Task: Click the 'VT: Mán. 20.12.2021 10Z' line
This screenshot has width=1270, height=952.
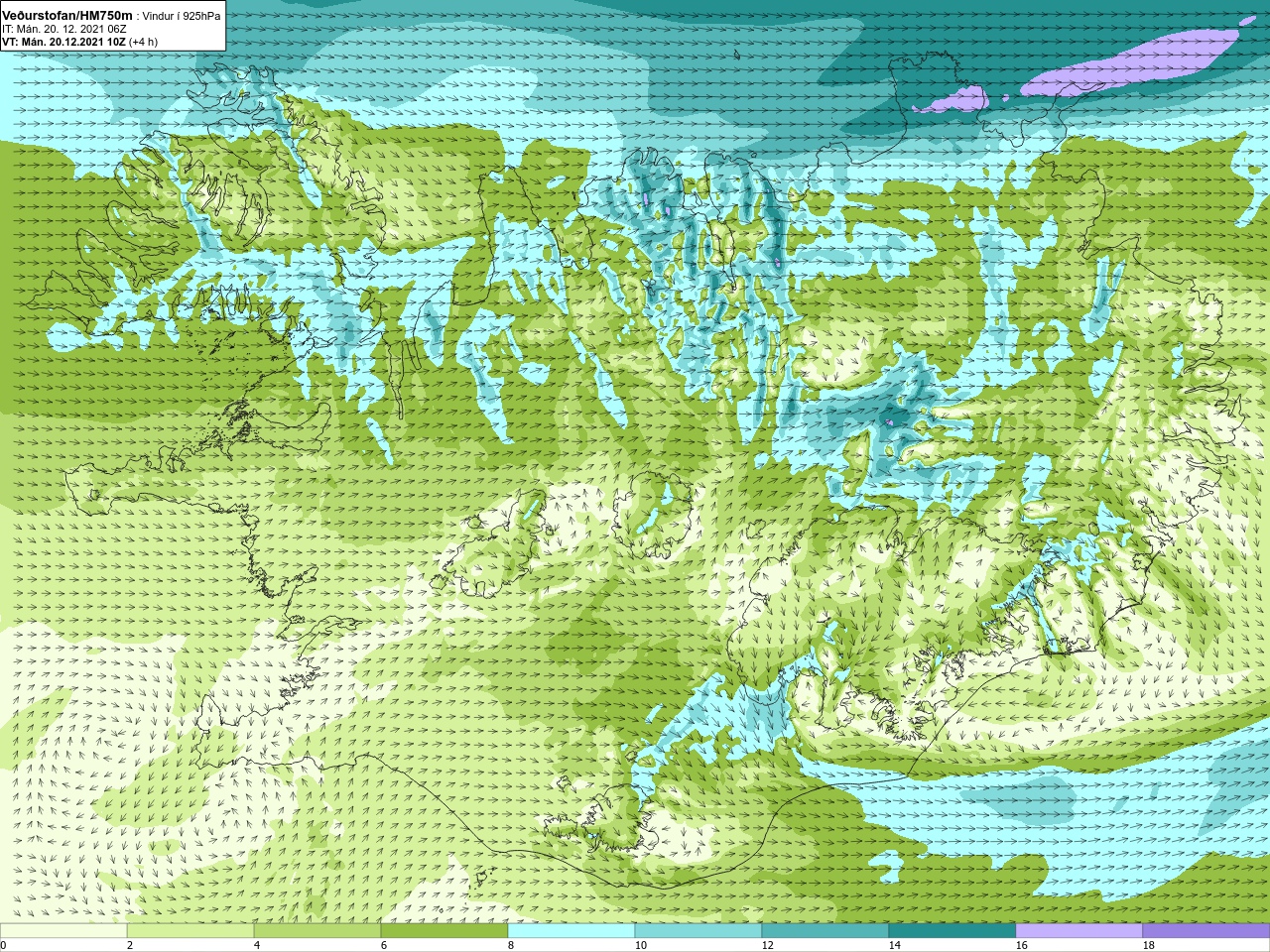Action: [x=63, y=42]
